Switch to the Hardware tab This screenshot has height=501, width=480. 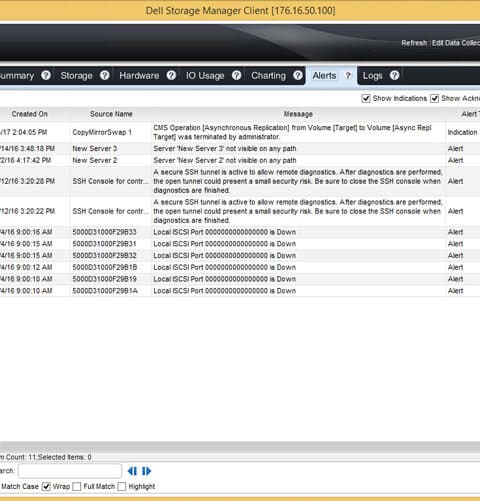139,76
